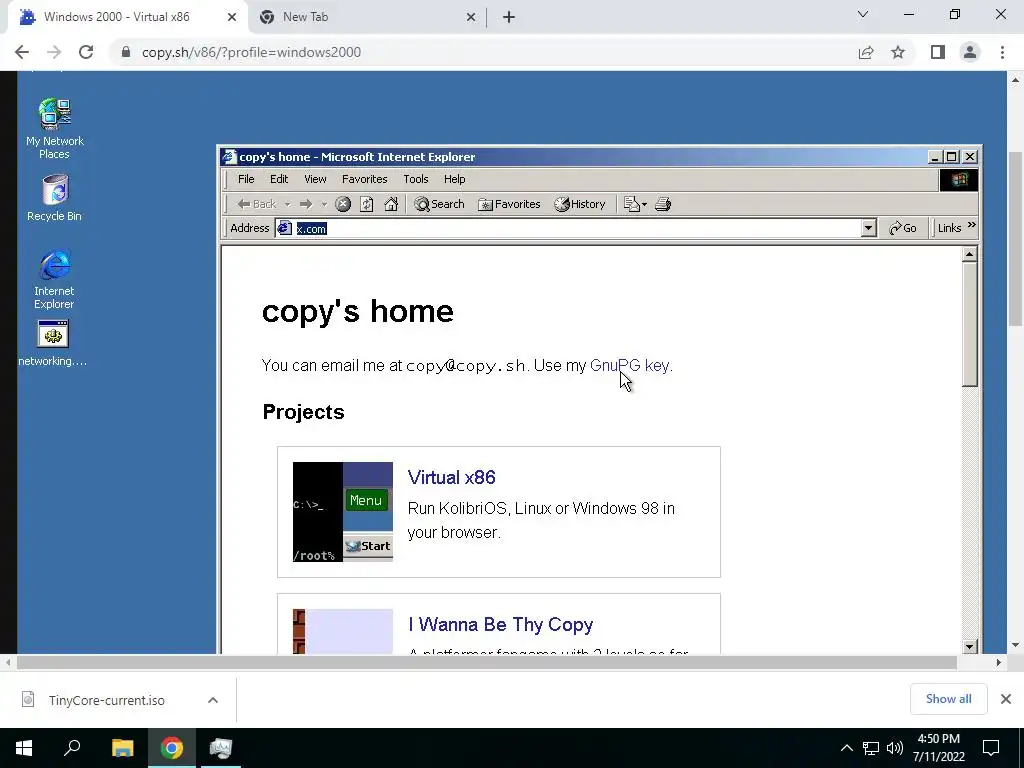Open the I Wanna Be Thy Copy link

tap(500, 624)
